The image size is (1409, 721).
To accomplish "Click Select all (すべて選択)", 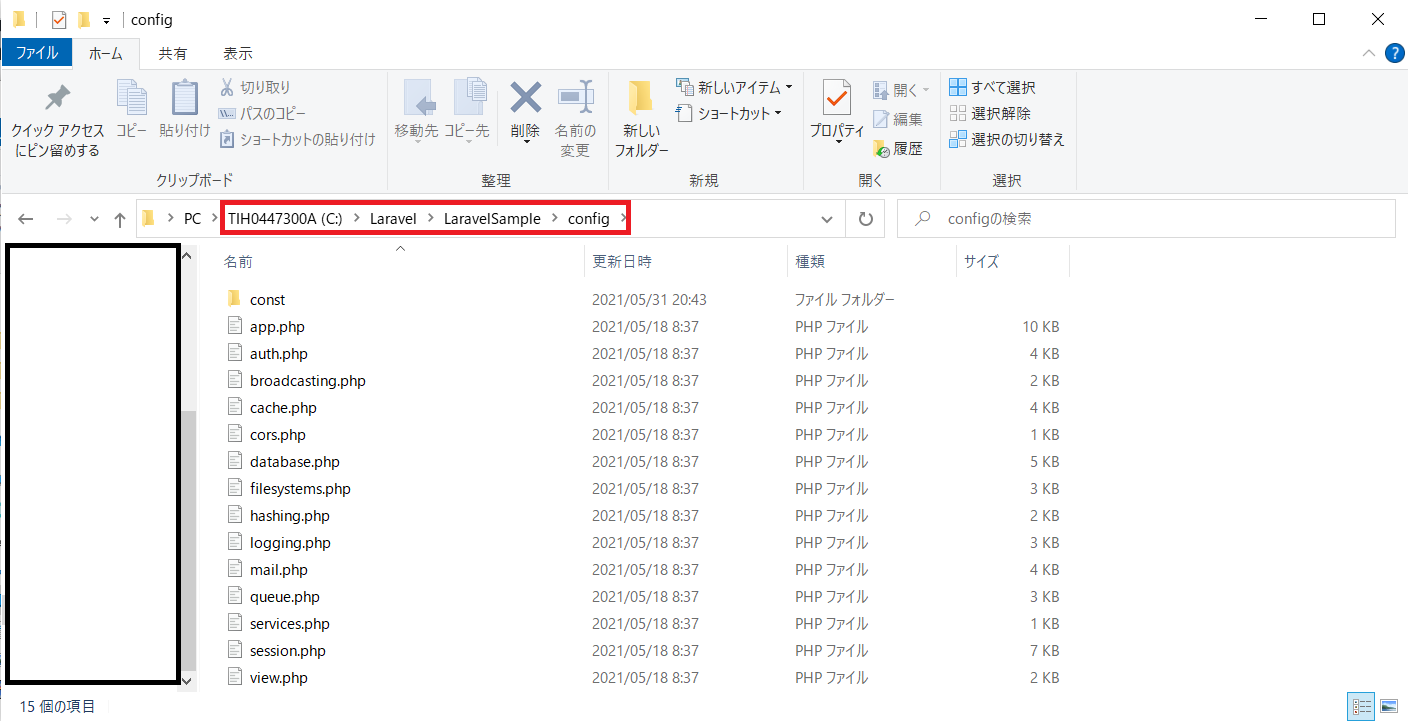I will 992,87.
